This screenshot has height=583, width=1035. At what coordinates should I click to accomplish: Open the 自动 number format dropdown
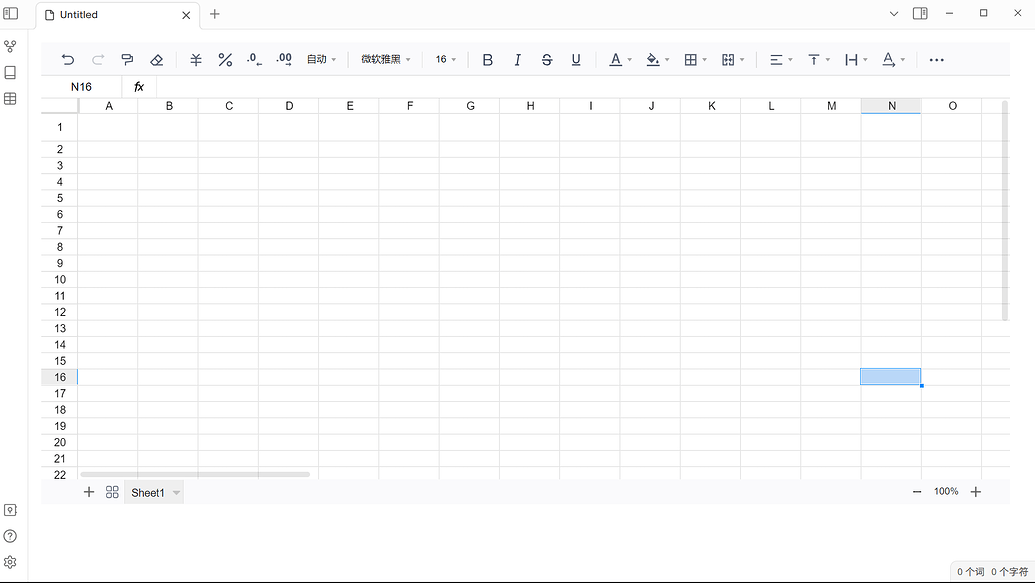(321, 60)
